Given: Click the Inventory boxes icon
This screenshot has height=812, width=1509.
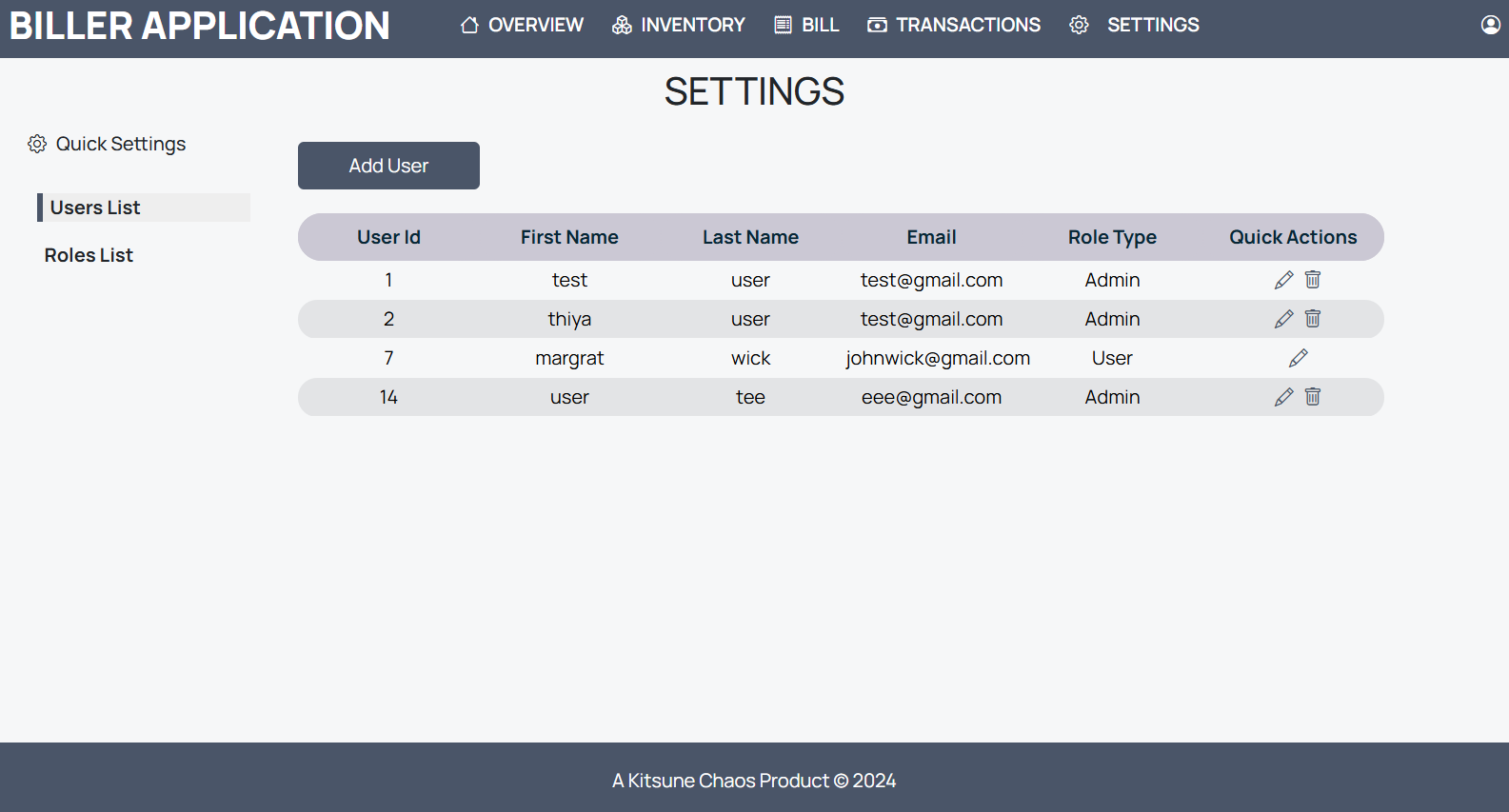Looking at the screenshot, I should click(622, 25).
